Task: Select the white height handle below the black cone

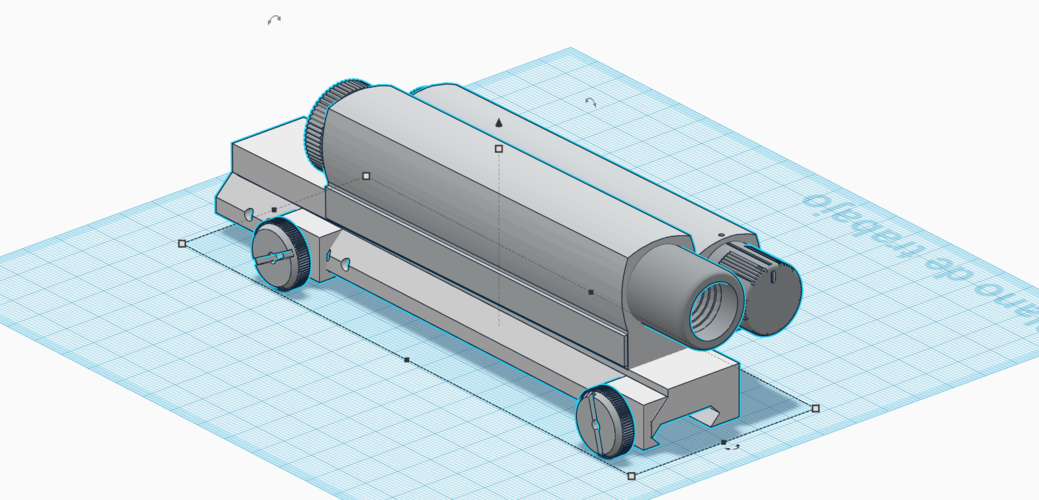Action: coord(499,149)
